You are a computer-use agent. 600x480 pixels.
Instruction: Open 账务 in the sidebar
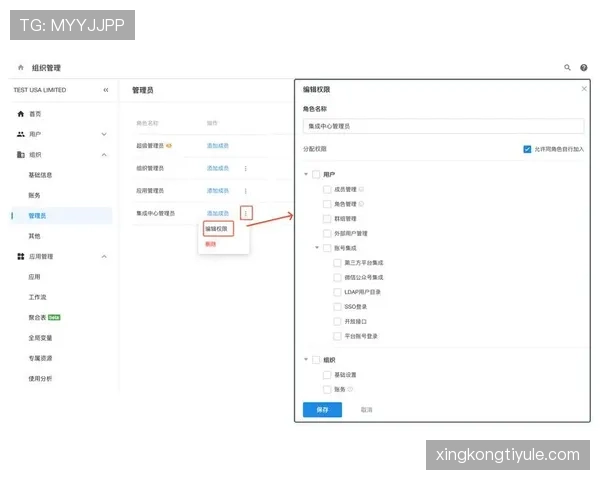click(x=34, y=195)
